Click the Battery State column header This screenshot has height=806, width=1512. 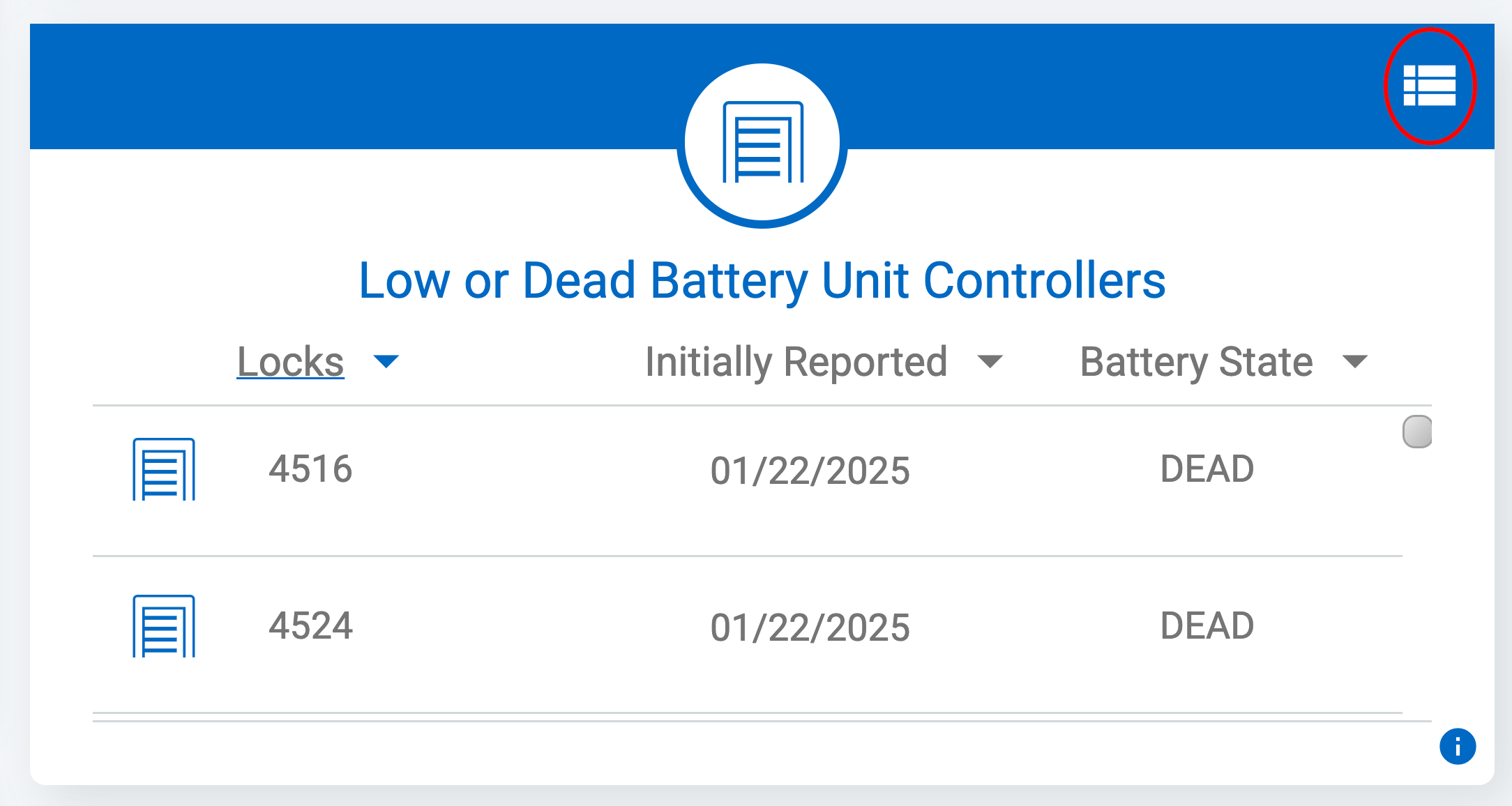pos(1196,361)
